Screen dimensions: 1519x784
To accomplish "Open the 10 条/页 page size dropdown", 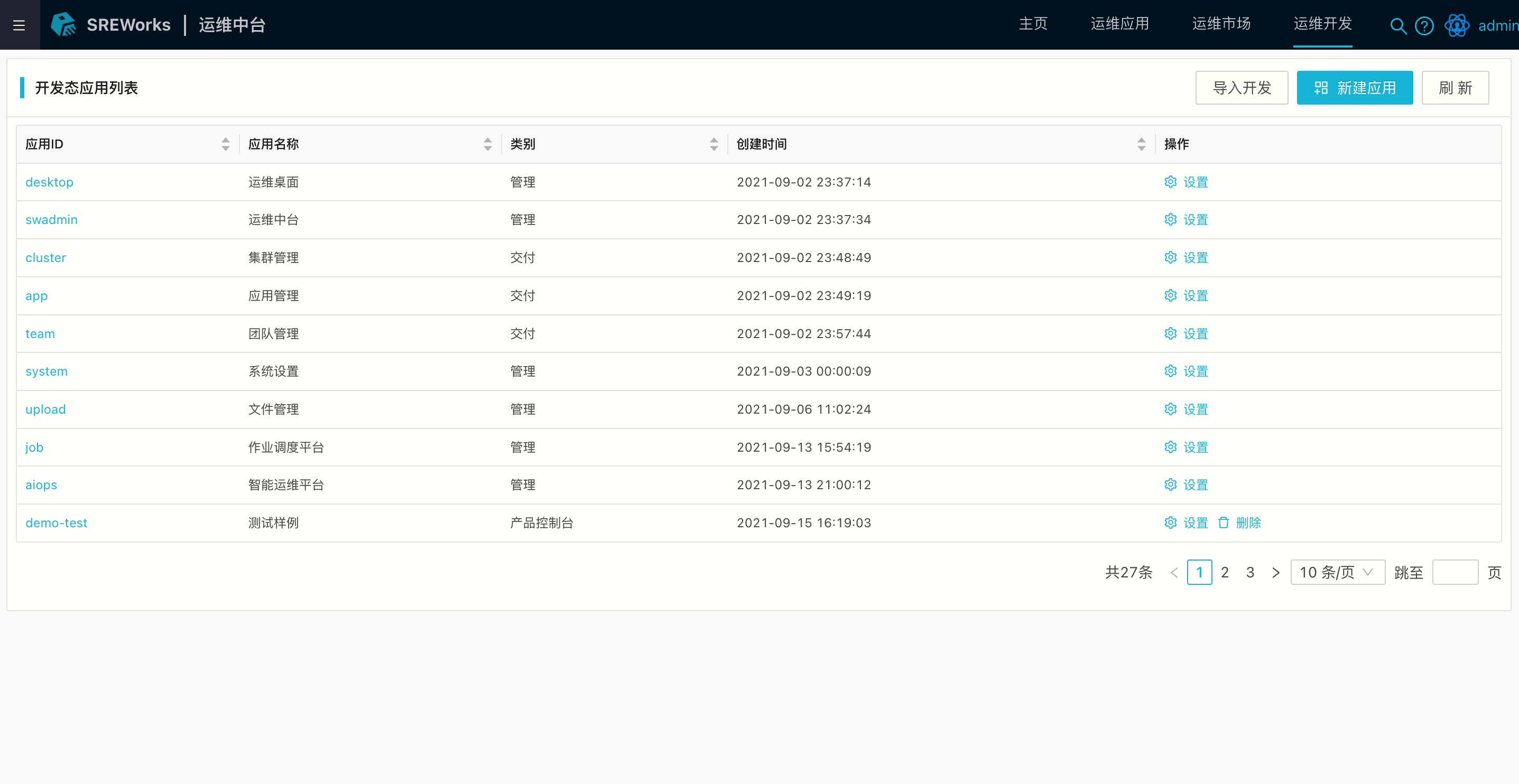I will 1337,572.
